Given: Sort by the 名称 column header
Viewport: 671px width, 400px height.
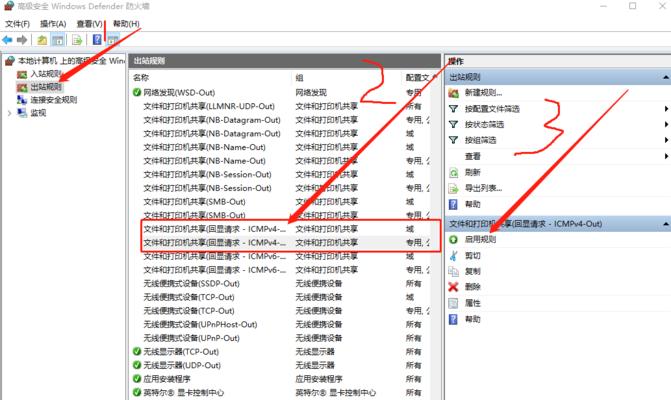Looking at the screenshot, I should [141, 77].
